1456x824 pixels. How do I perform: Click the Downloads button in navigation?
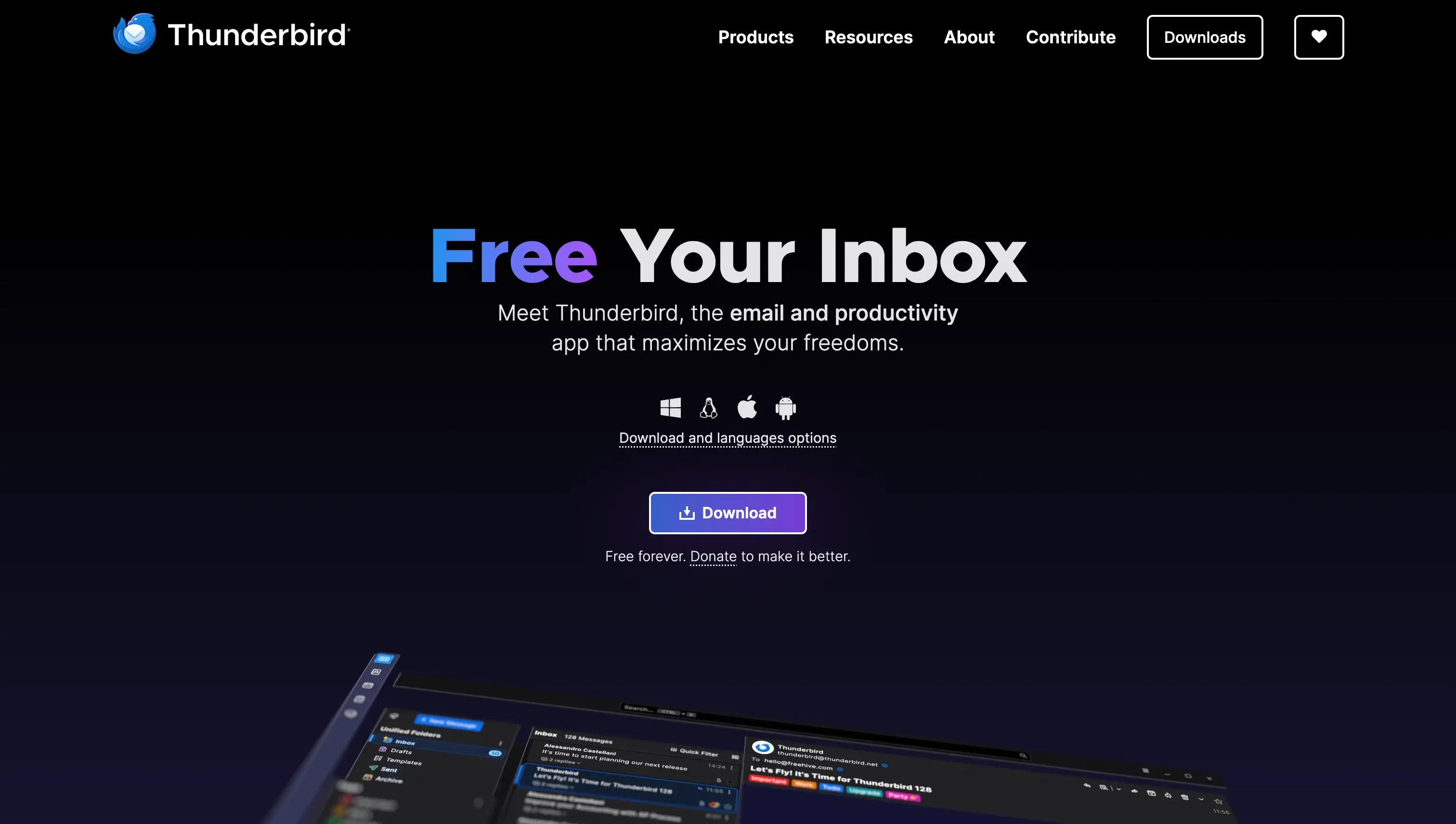(1204, 37)
